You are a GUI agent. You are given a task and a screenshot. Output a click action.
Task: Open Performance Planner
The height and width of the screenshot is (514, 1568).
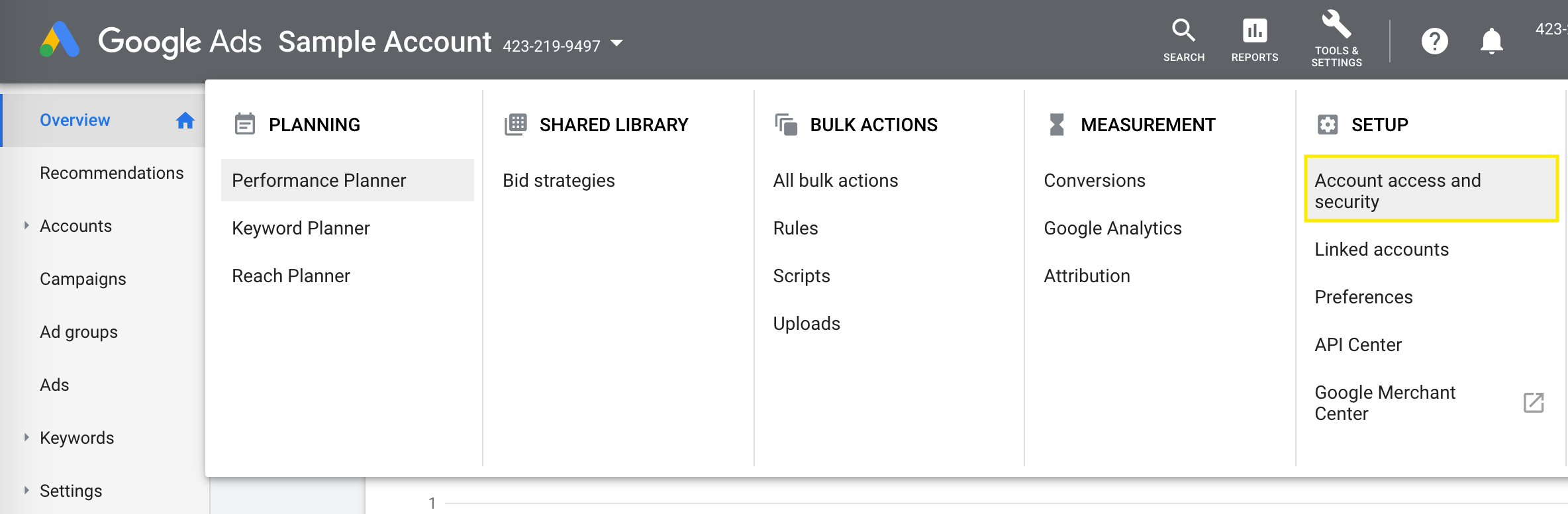pyautogui.click(x=348, y=180)
